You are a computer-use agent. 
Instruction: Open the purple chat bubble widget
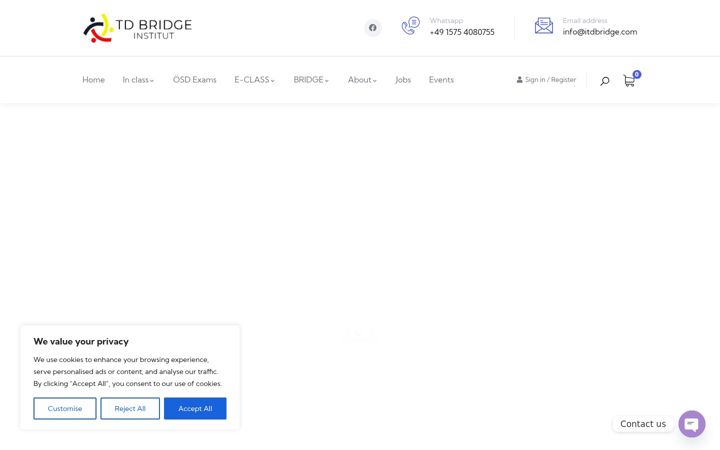(692, 424)
